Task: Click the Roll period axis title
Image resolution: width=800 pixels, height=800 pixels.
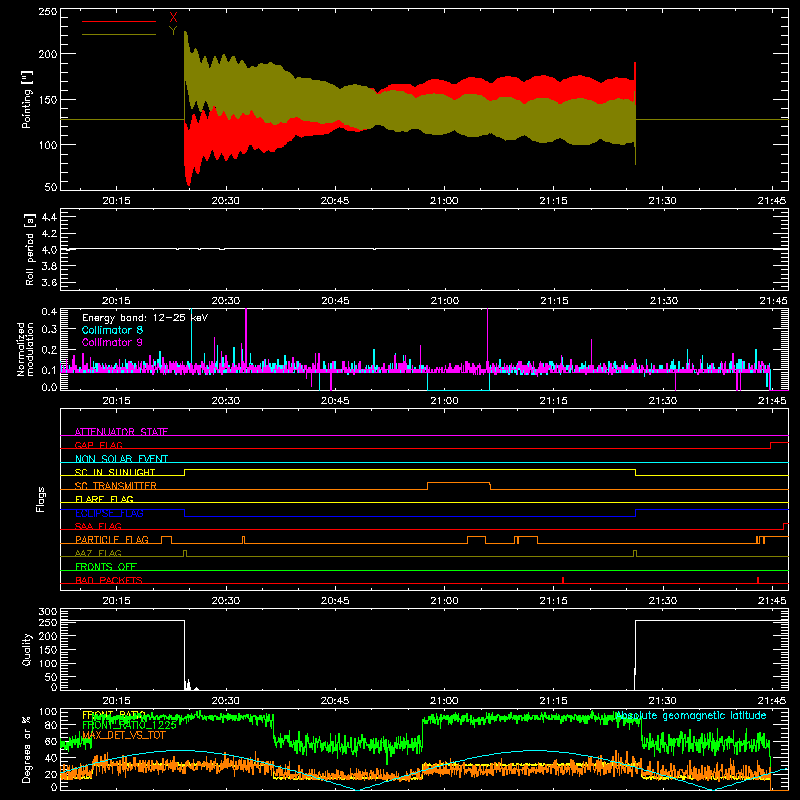Action: (30, 249)
